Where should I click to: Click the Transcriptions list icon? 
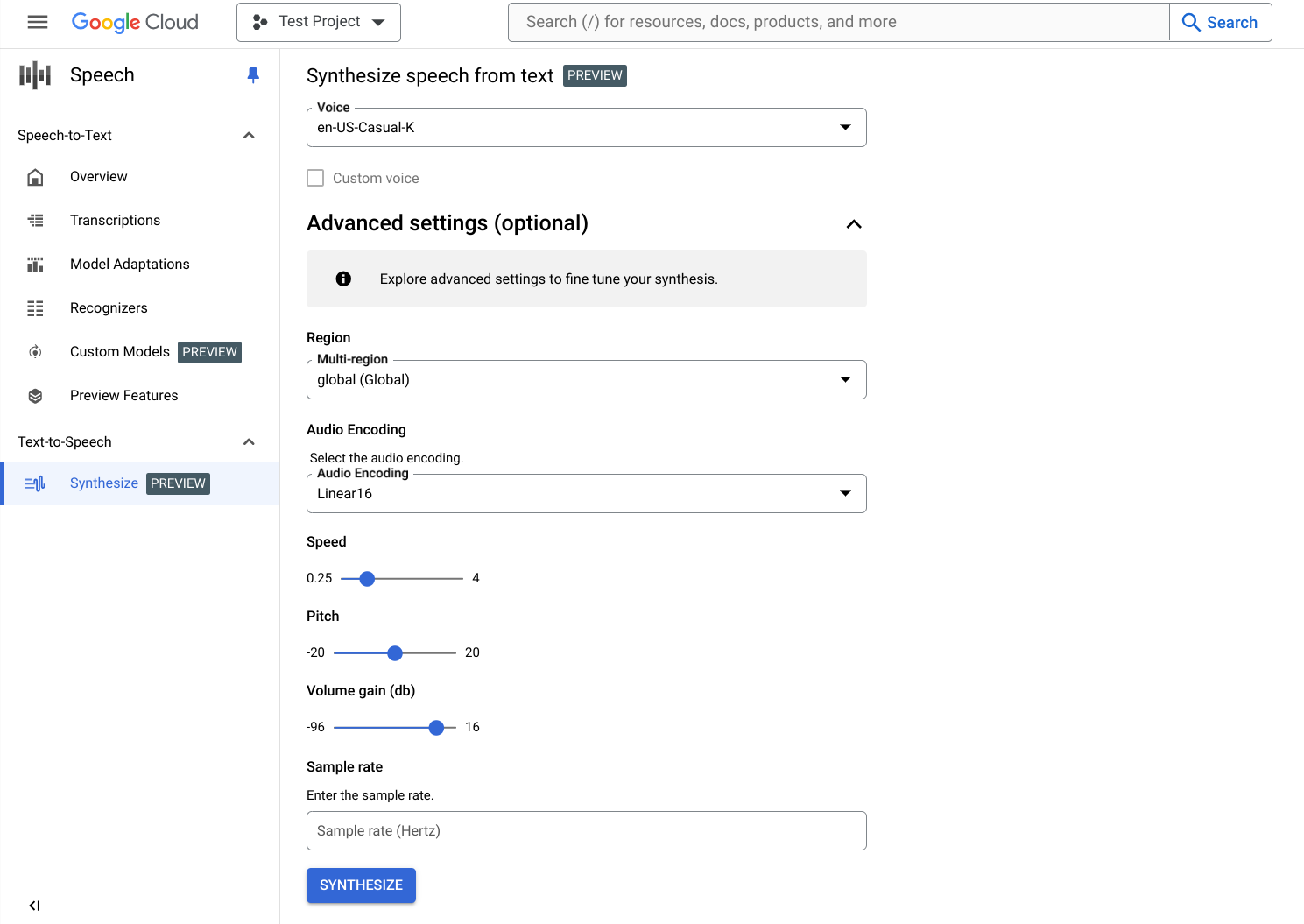pos(35,221)
